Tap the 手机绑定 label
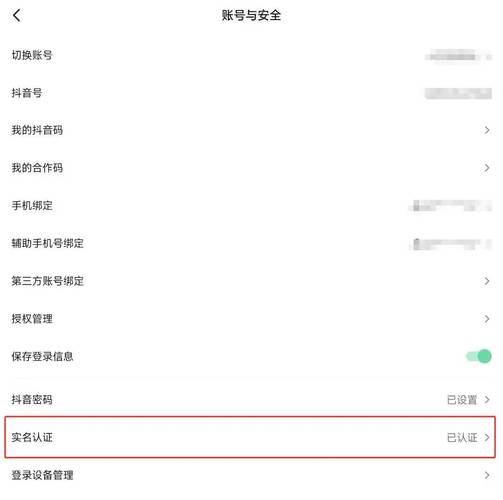Screen dimensions: 503x500 click(x=32, y=205)
